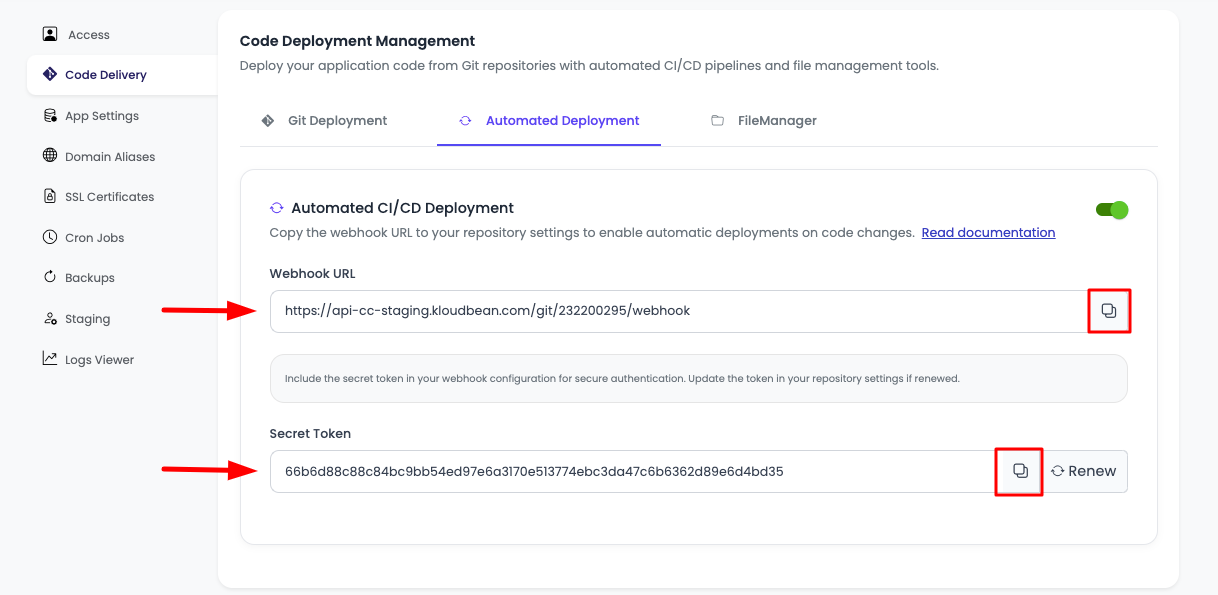Image resolution: width=1218 pixels, height=595 pixels.
Task: Open Domain Aliases via globe icon
Action: (x=51, y=156)
